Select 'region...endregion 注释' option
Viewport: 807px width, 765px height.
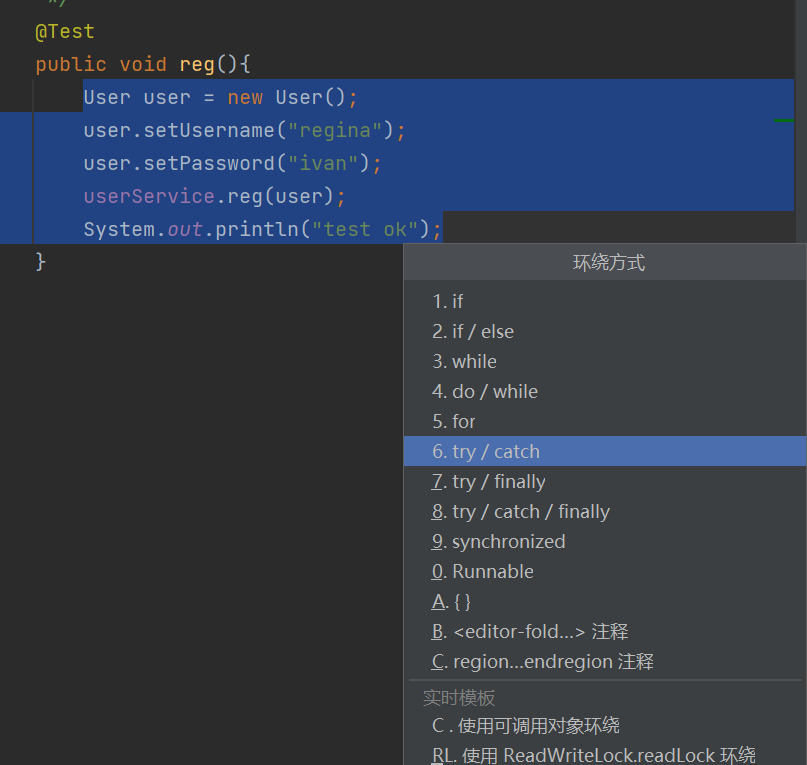[x=543, y=661]
